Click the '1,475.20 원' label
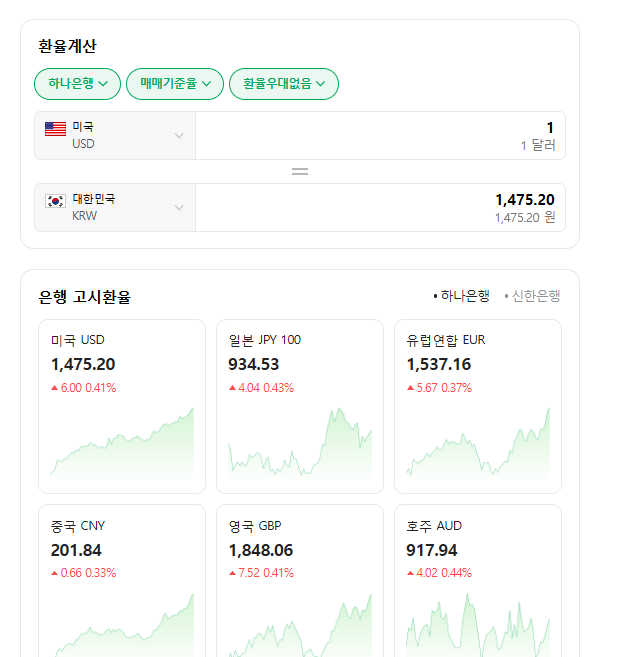This screenshot has width=623, height=657. click(x=525, y=217)
